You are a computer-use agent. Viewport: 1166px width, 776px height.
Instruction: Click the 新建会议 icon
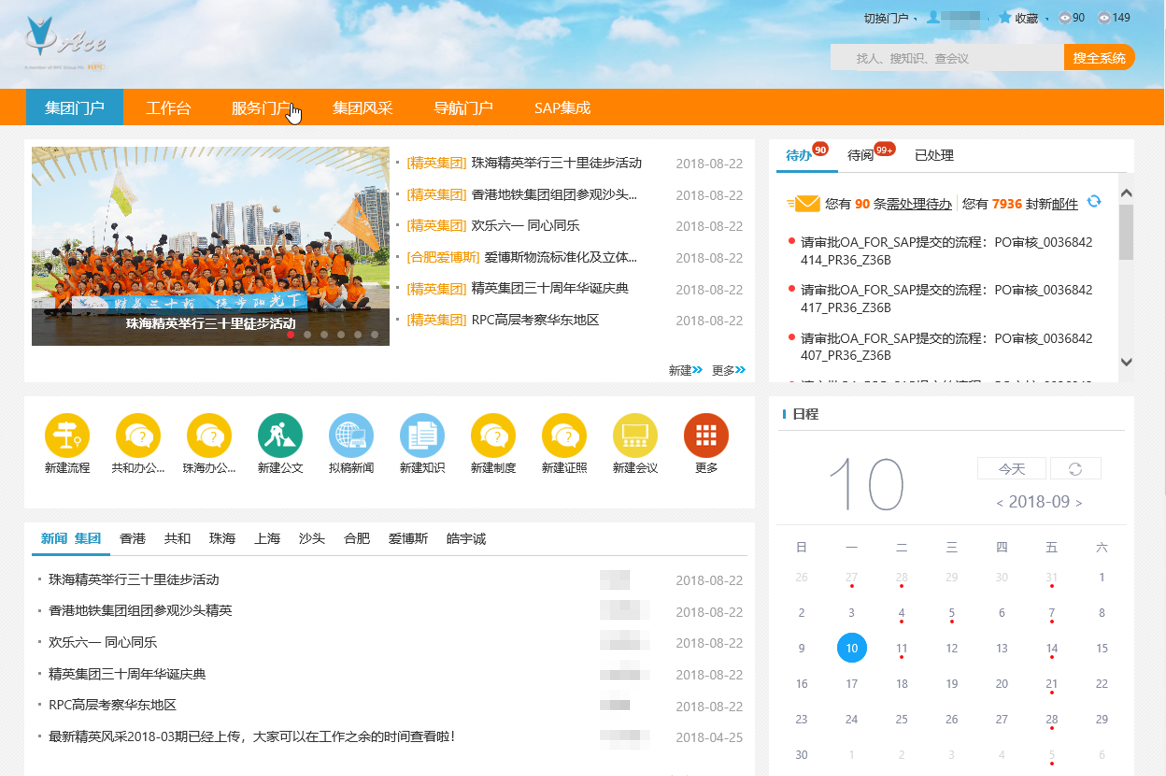click(635, 436)
